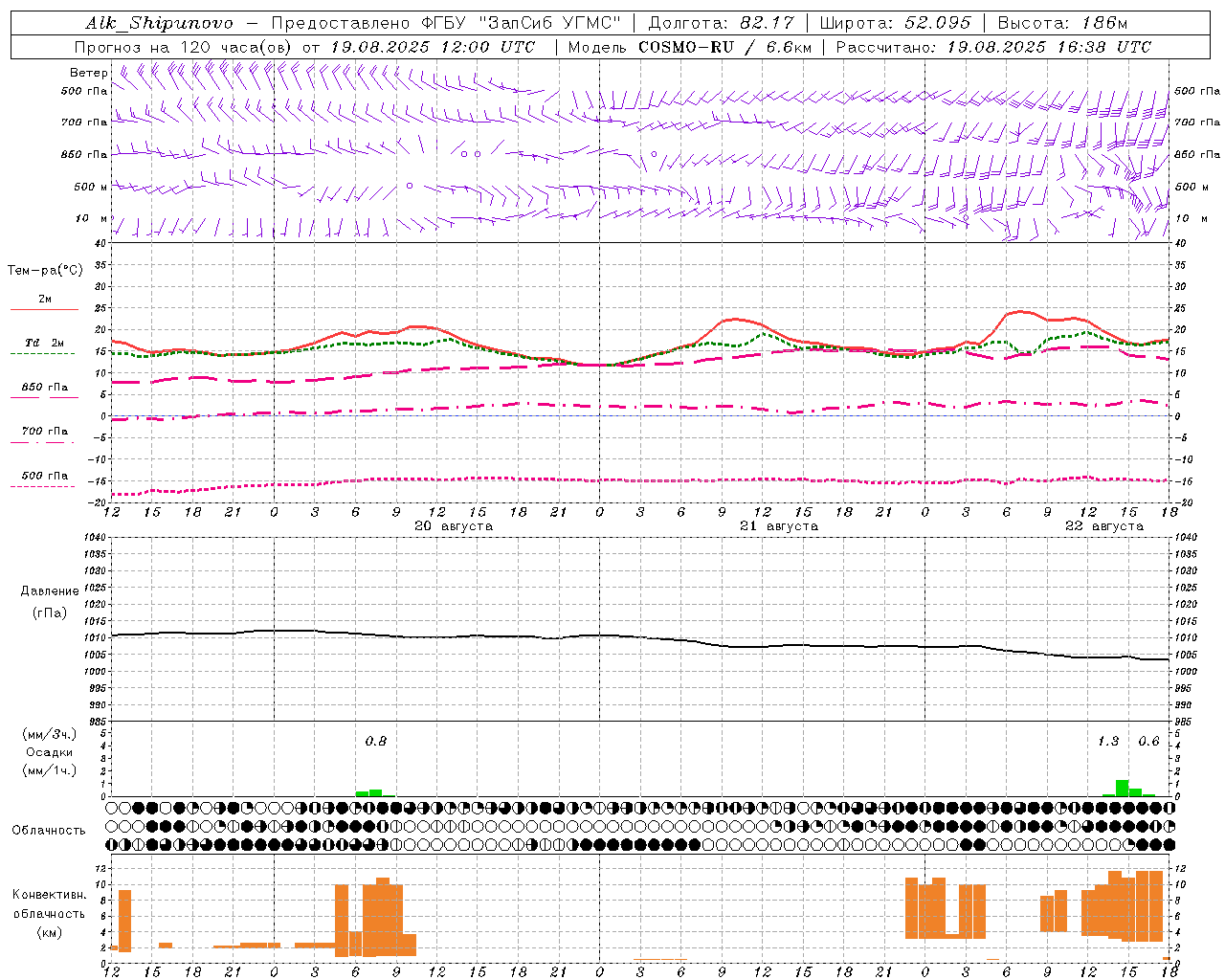Click the '0.6' precipitation amount value
Image resolution: width=1225 pixels, height=980 pixels.
tap(1148, 741)
